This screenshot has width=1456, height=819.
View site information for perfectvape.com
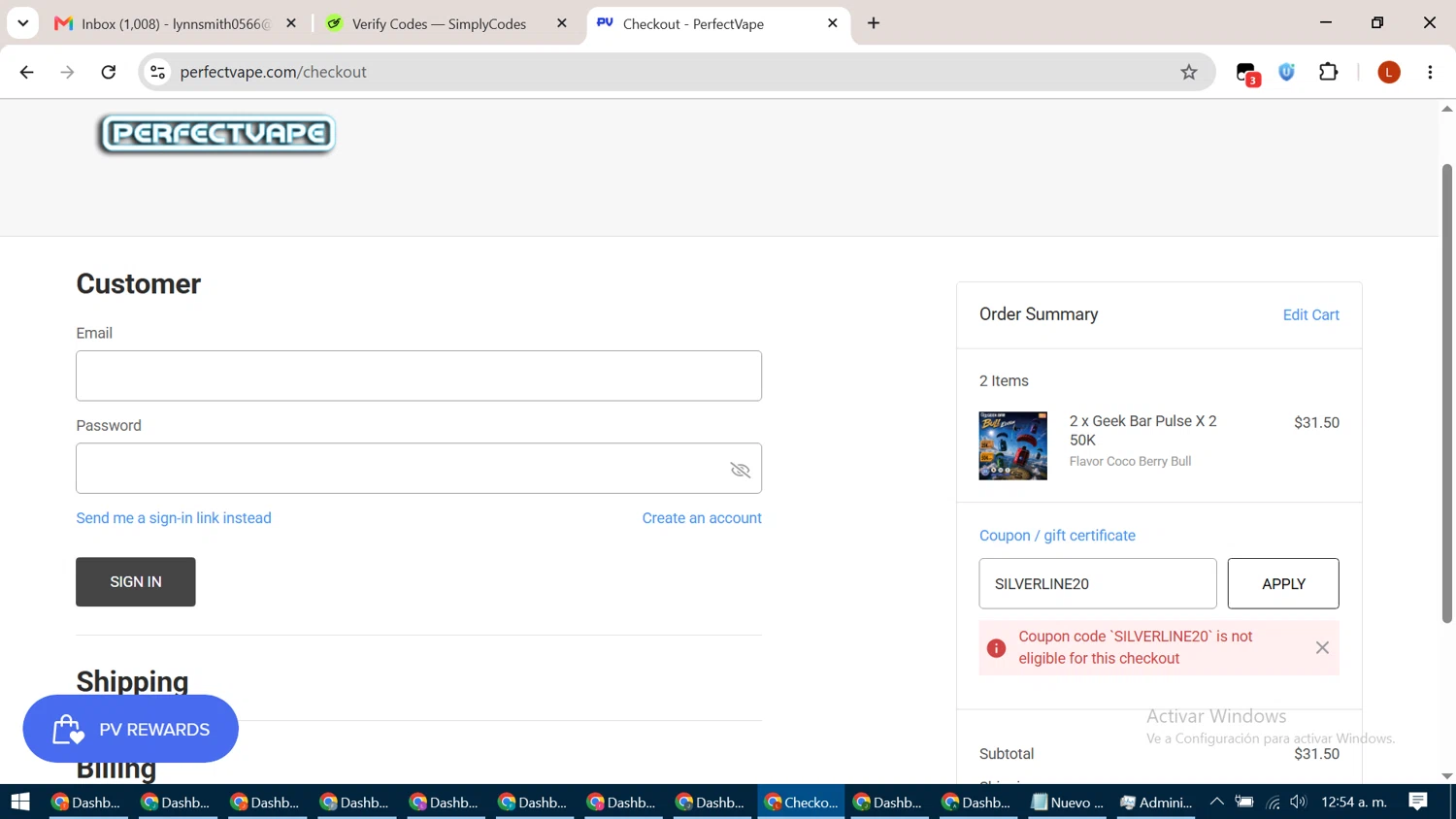[x=157, y=72]
